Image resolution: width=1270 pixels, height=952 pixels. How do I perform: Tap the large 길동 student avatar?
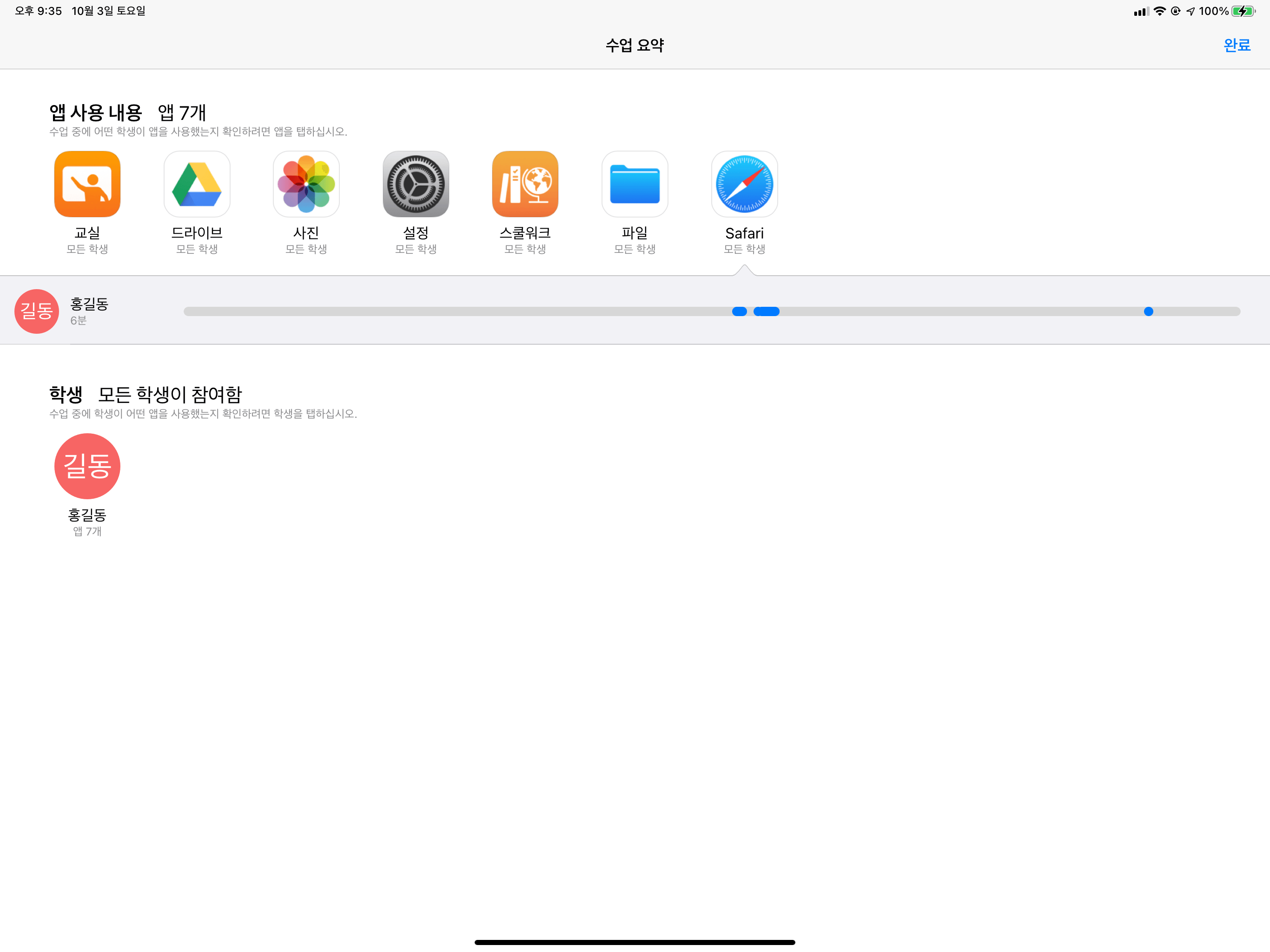87,466
